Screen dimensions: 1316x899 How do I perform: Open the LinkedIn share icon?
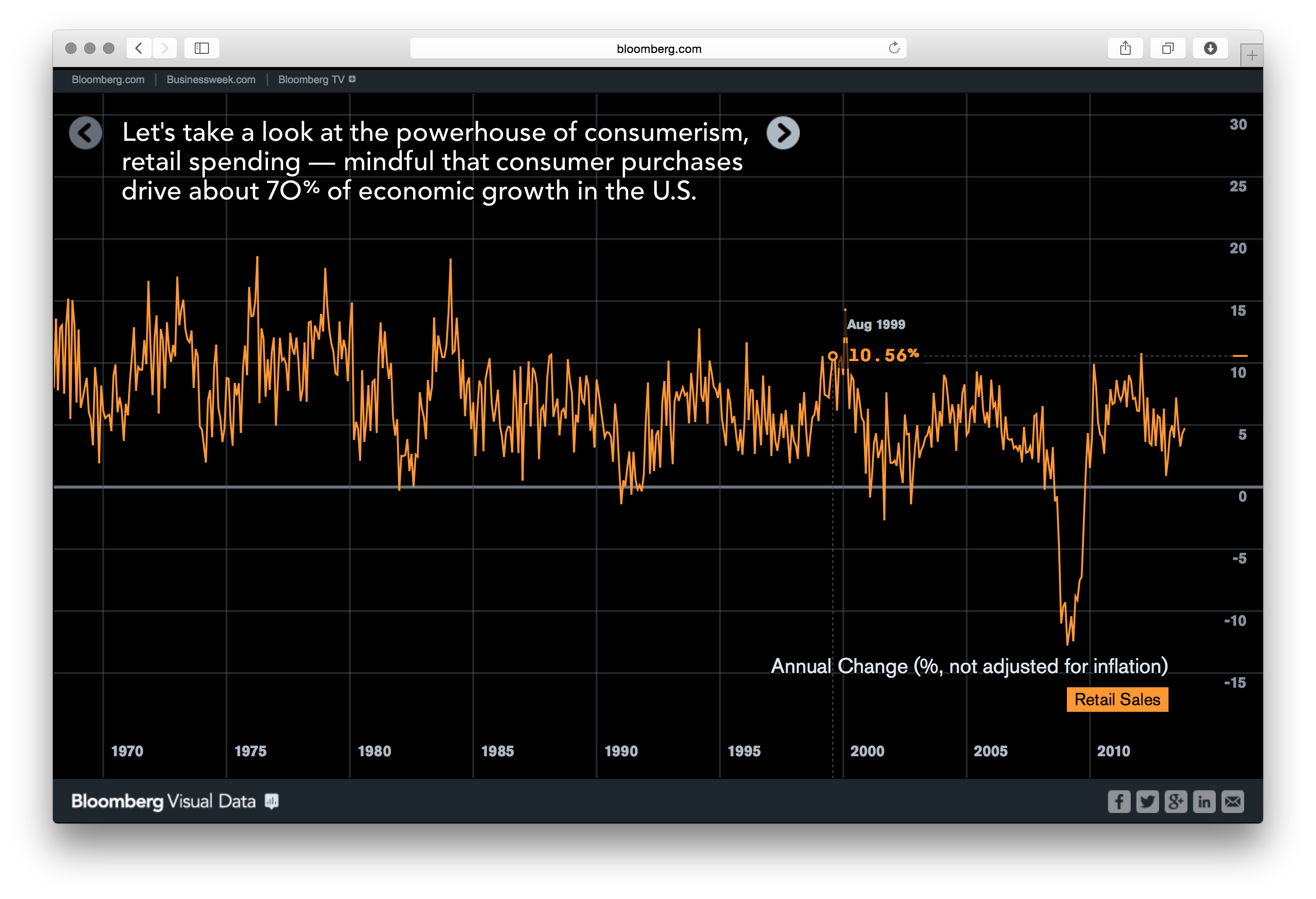point(1204,801)
